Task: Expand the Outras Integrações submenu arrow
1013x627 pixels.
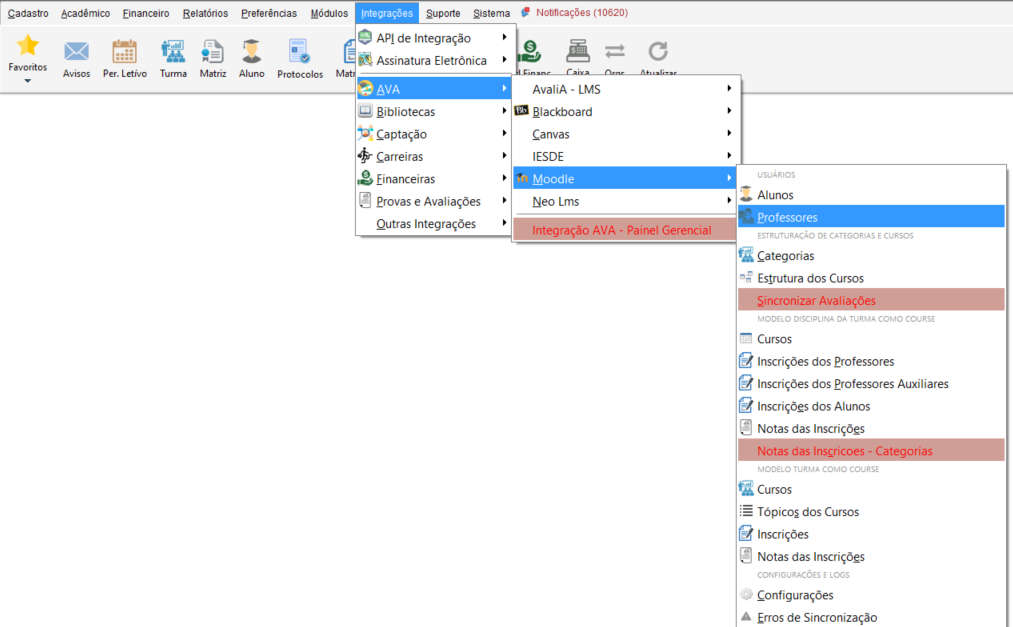Action: coord(504,223)
